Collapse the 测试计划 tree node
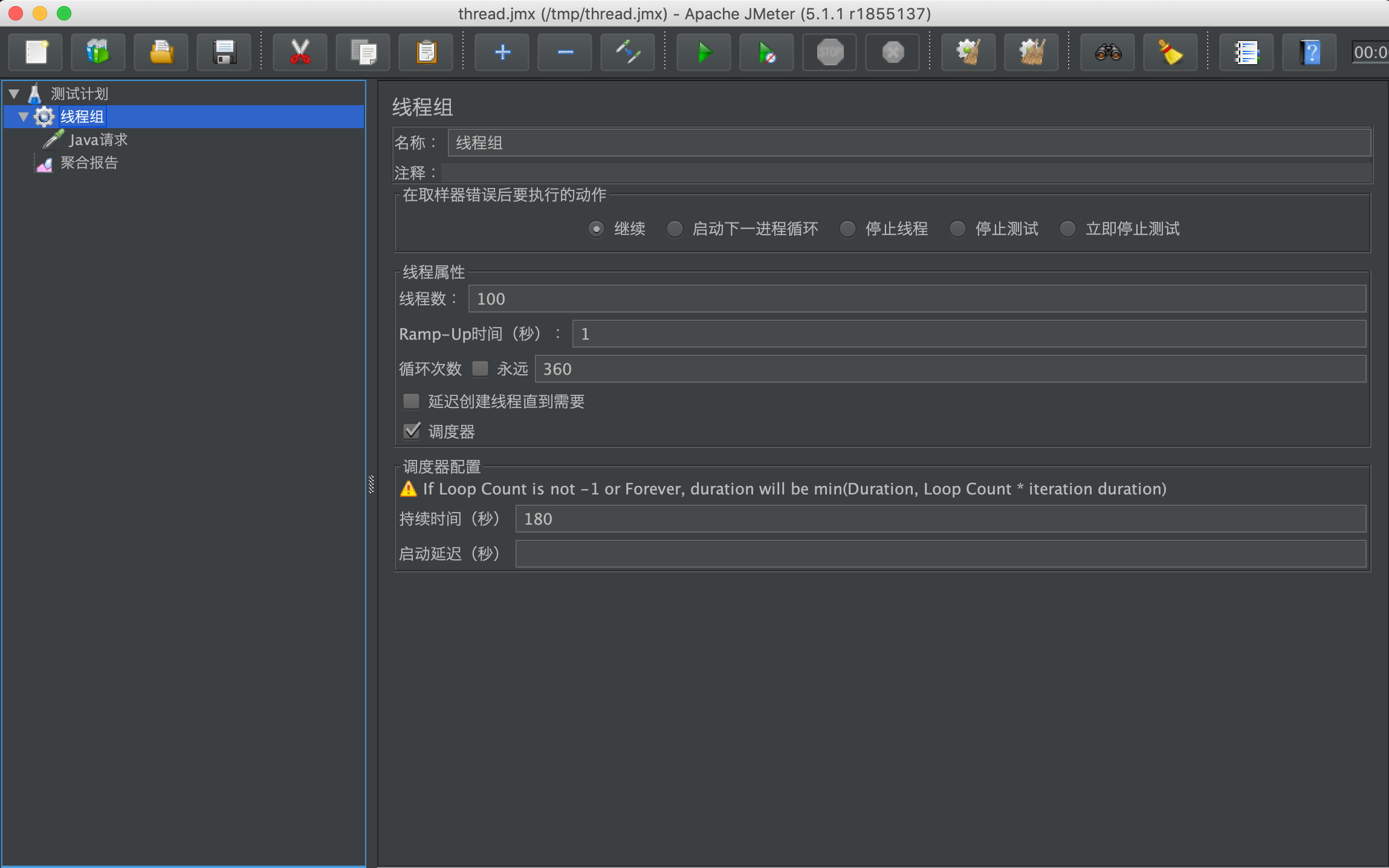 pos(15,94)
